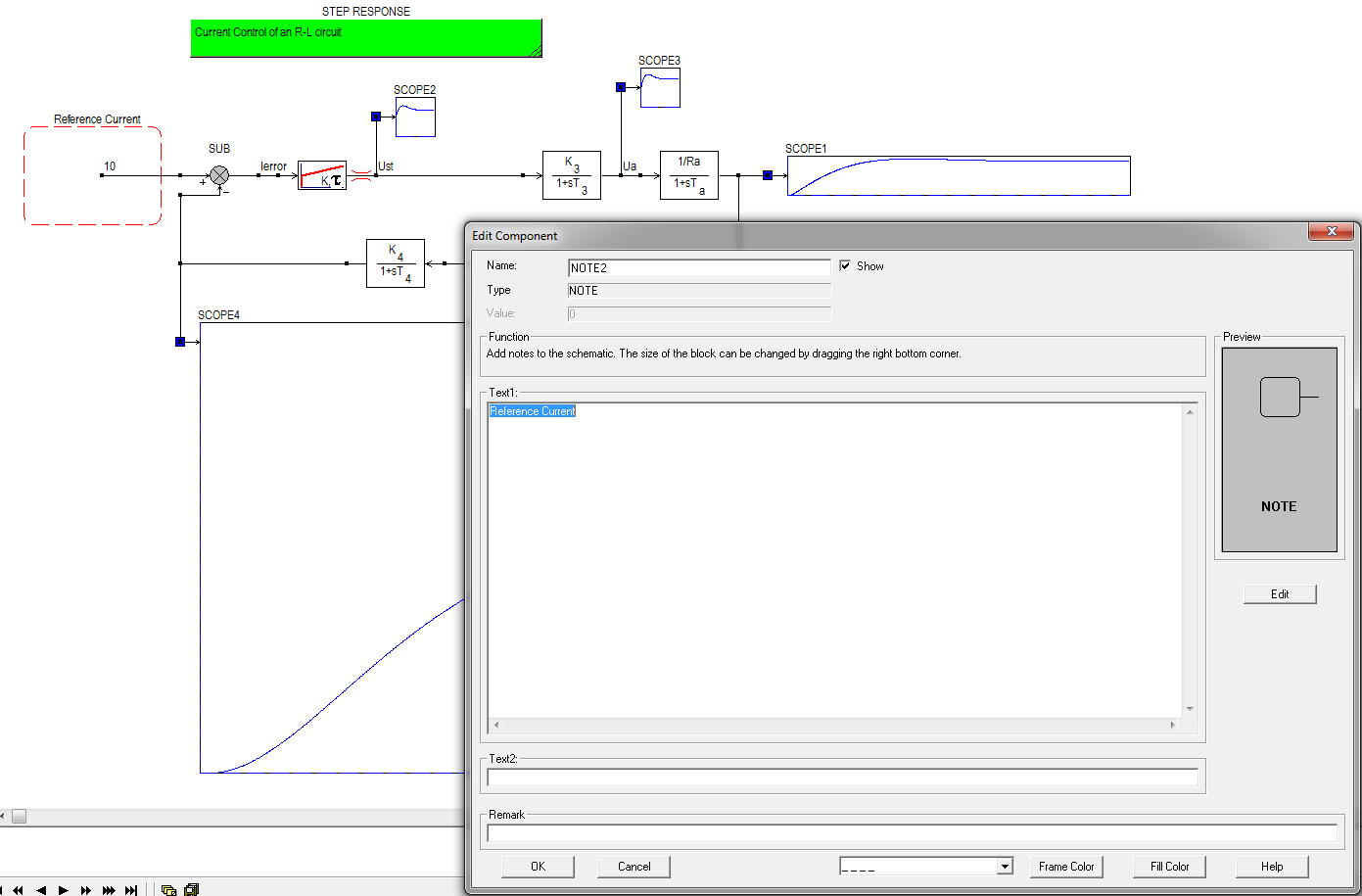The image size is (1362, 896).
Task: Click the blue probe node of SCOPE2
Action: click(376, 117)
